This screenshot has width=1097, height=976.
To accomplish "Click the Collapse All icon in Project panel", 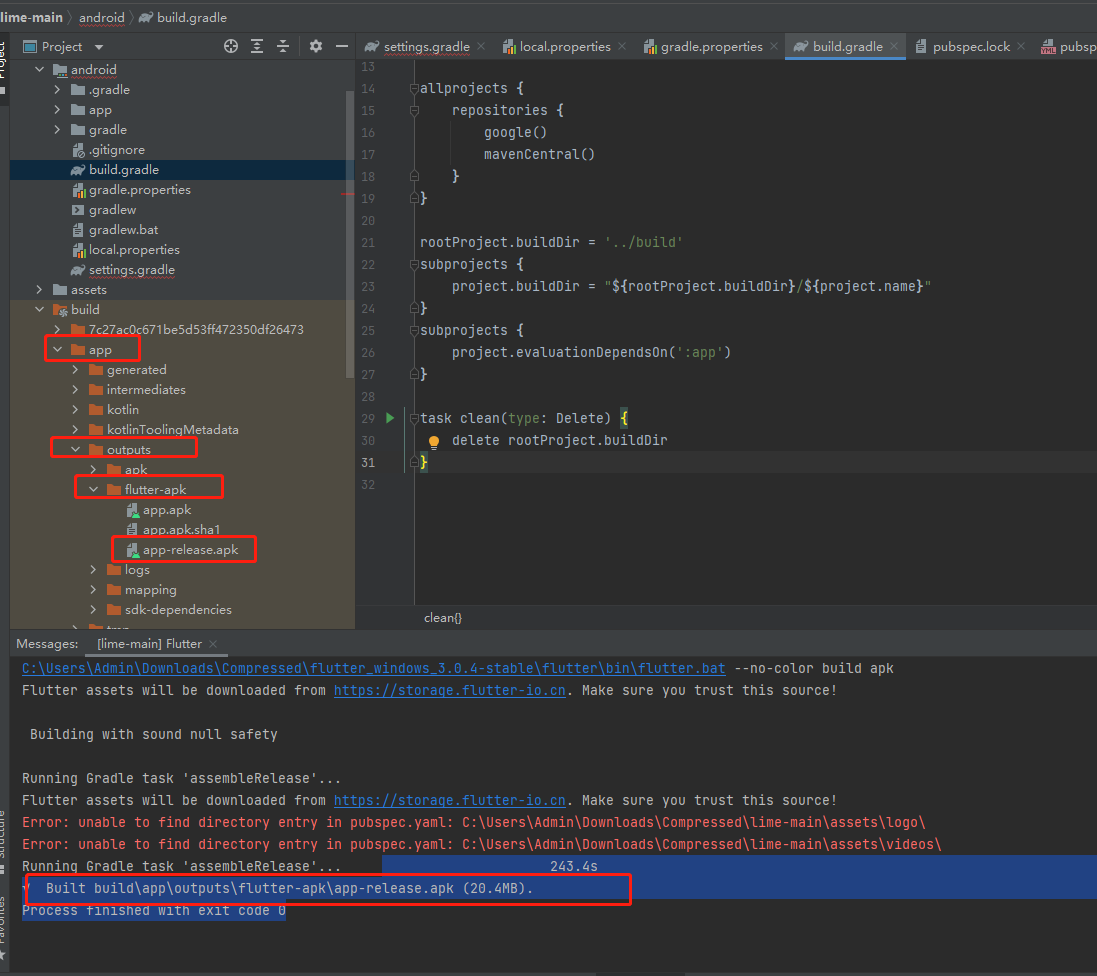I will pos(283,46).
